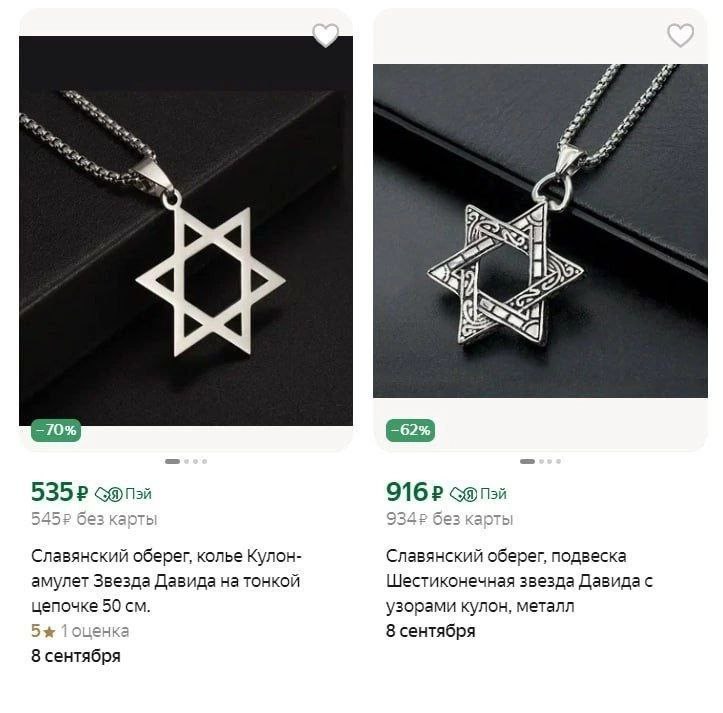Select the last carousel dot under left product
This screenshot has width=723, height=713.
204,461
